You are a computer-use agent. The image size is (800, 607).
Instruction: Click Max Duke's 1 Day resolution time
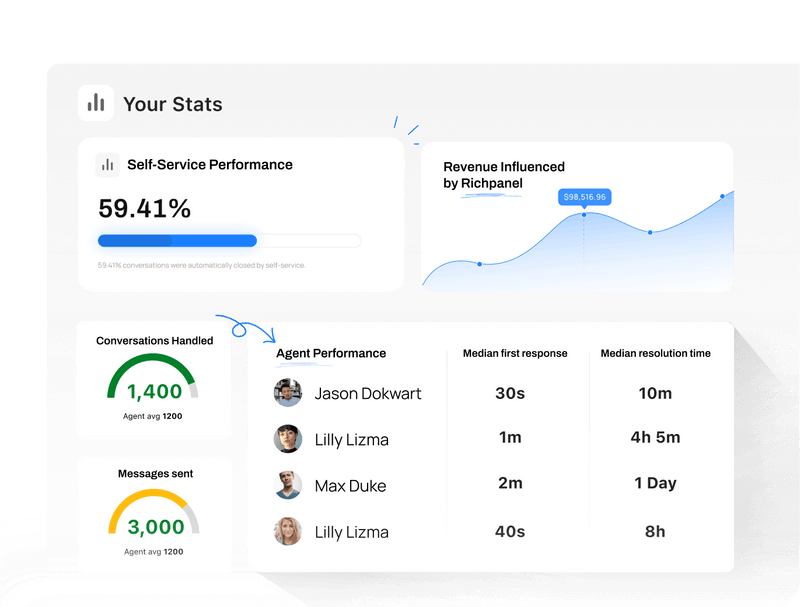coord(655,483)
